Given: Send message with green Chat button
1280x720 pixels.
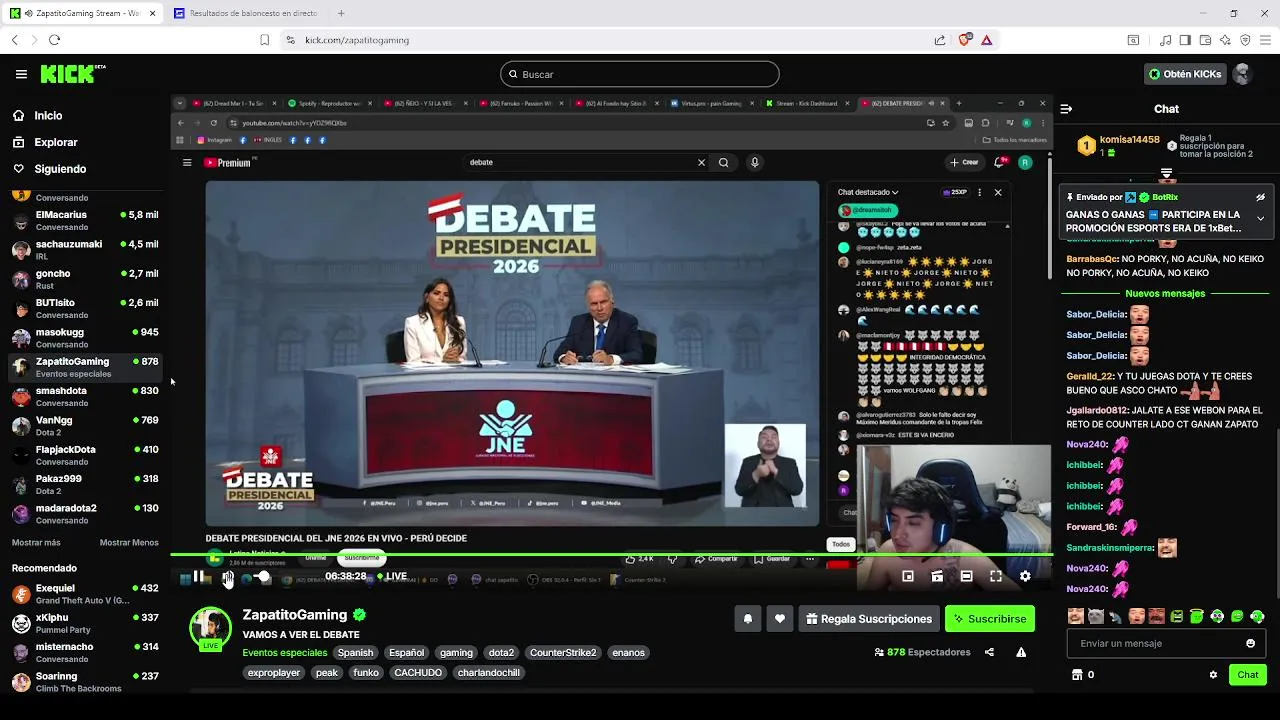Looking at the screenshot, I should tap(1248, 675).
